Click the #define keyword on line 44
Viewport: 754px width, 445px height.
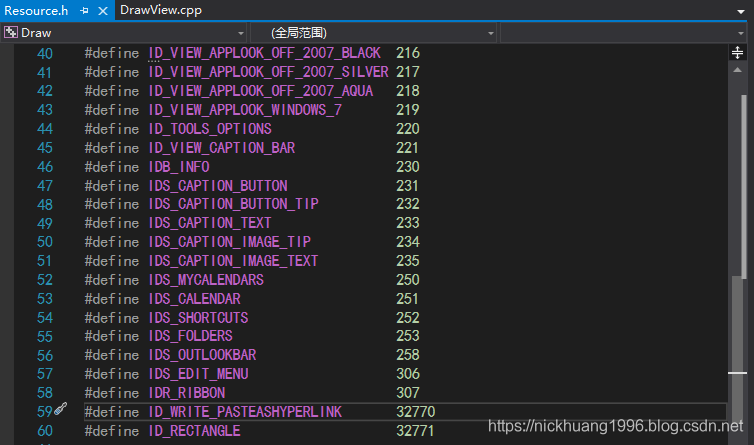[112, 129]
